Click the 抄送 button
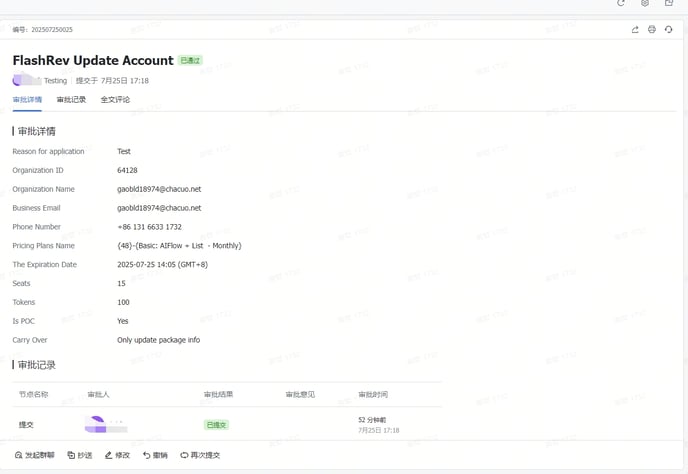The width and height of the screenshot is (688, 474). point(80,455)
